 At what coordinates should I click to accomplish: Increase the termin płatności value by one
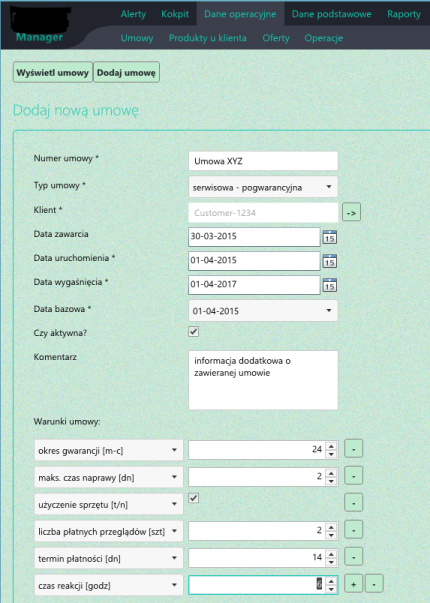tap(331, 554)
